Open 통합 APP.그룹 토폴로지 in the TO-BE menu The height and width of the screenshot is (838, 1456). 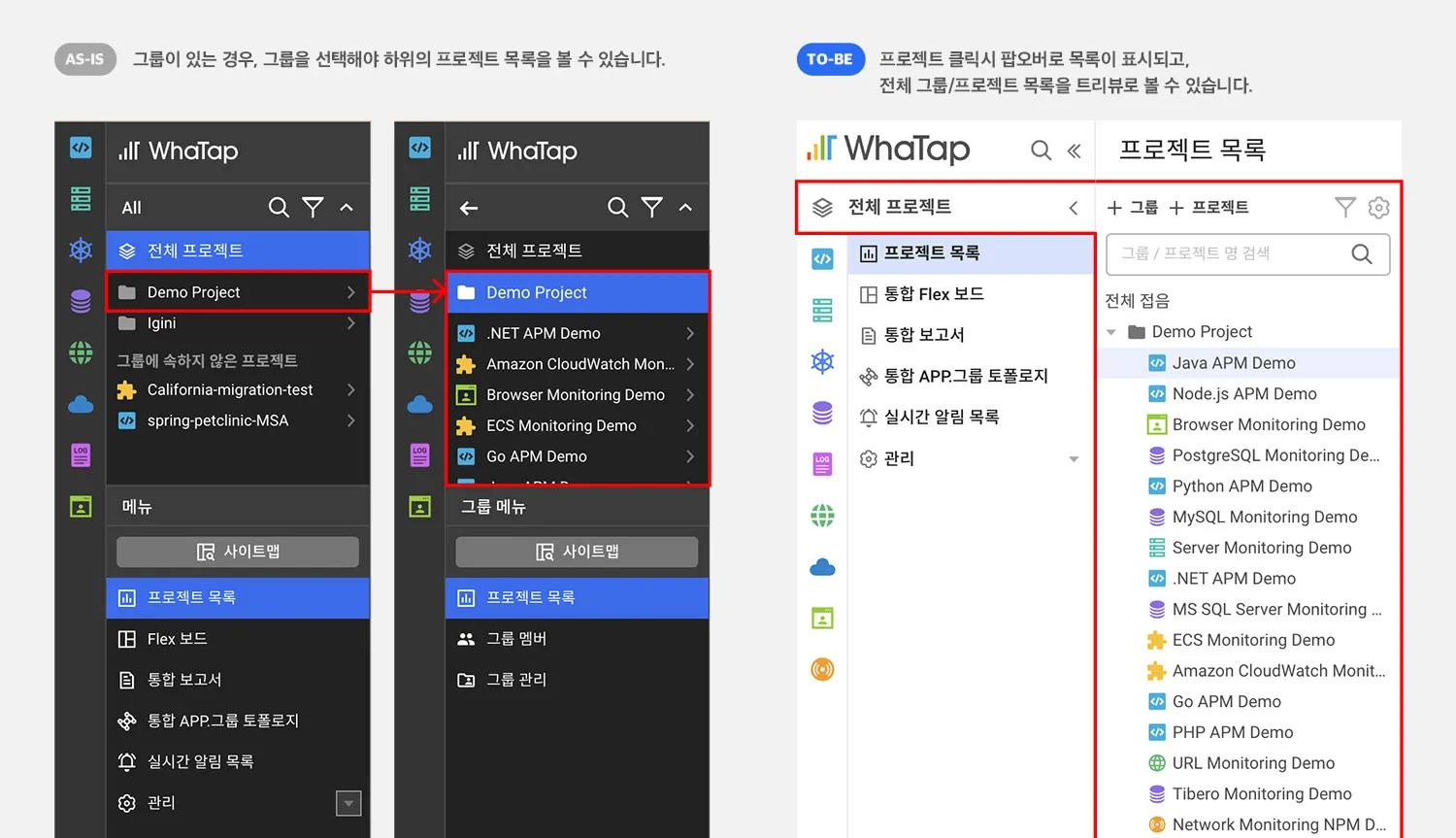pos(971,376)
